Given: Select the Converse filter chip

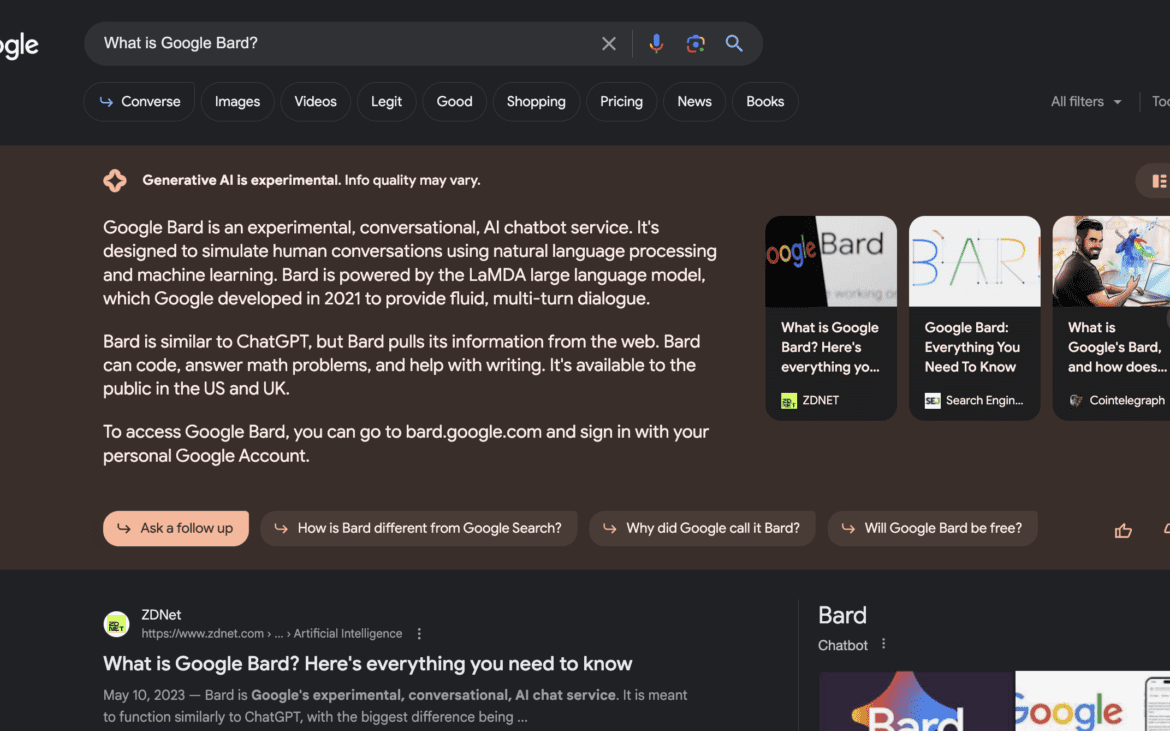Looking at the screenshot, I should pyautogui.click(x=139, y=101).
